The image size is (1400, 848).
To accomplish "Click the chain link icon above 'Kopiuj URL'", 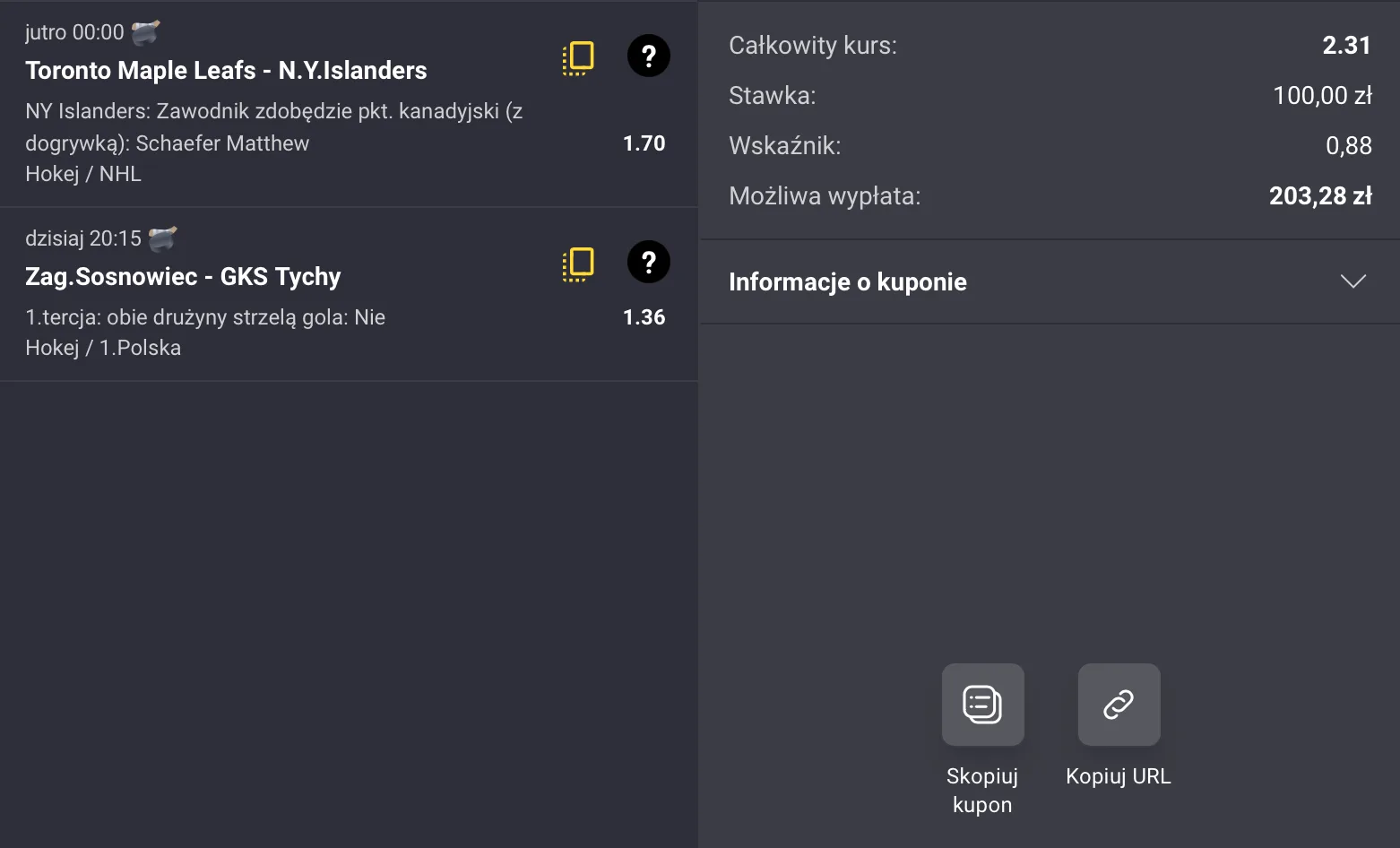I will [x=1118, y=705].
